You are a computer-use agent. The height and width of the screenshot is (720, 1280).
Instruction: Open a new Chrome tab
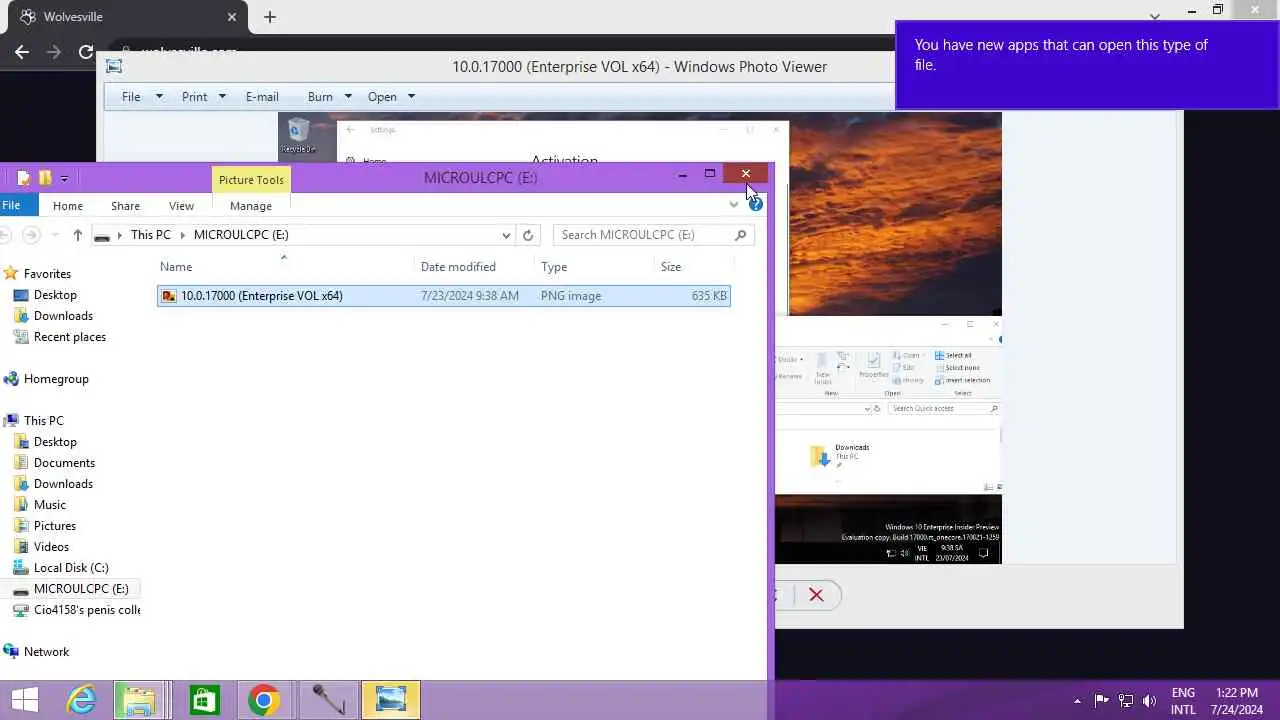(x=270, y=17)
